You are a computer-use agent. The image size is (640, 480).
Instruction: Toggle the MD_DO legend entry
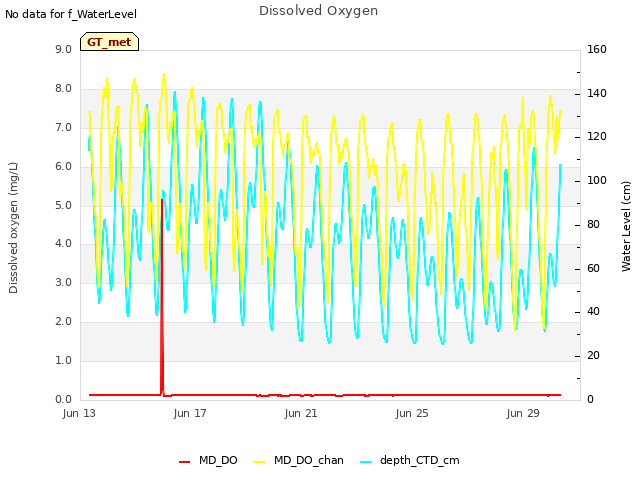208,460
